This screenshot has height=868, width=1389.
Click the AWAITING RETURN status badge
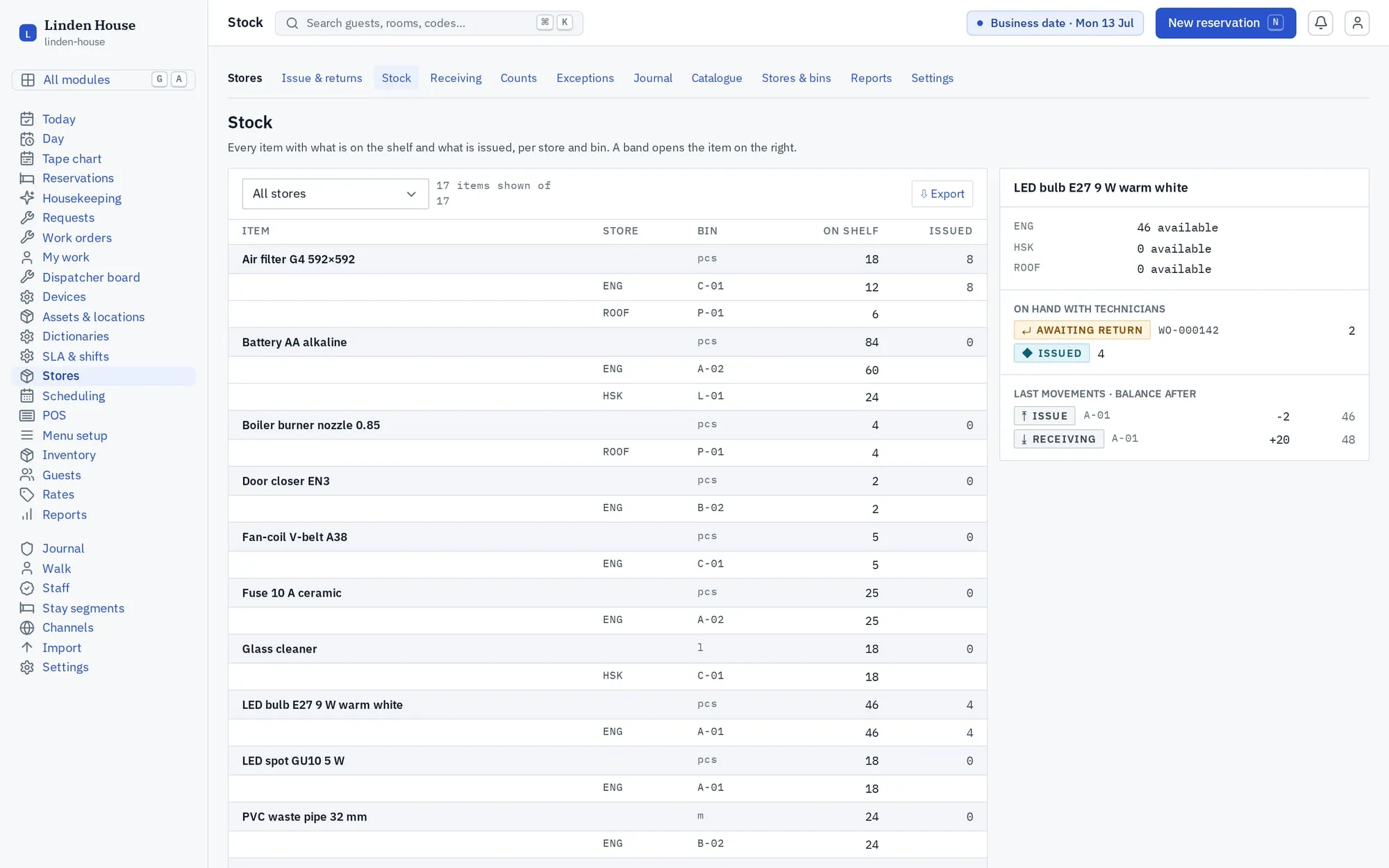tap(1081, 331)
